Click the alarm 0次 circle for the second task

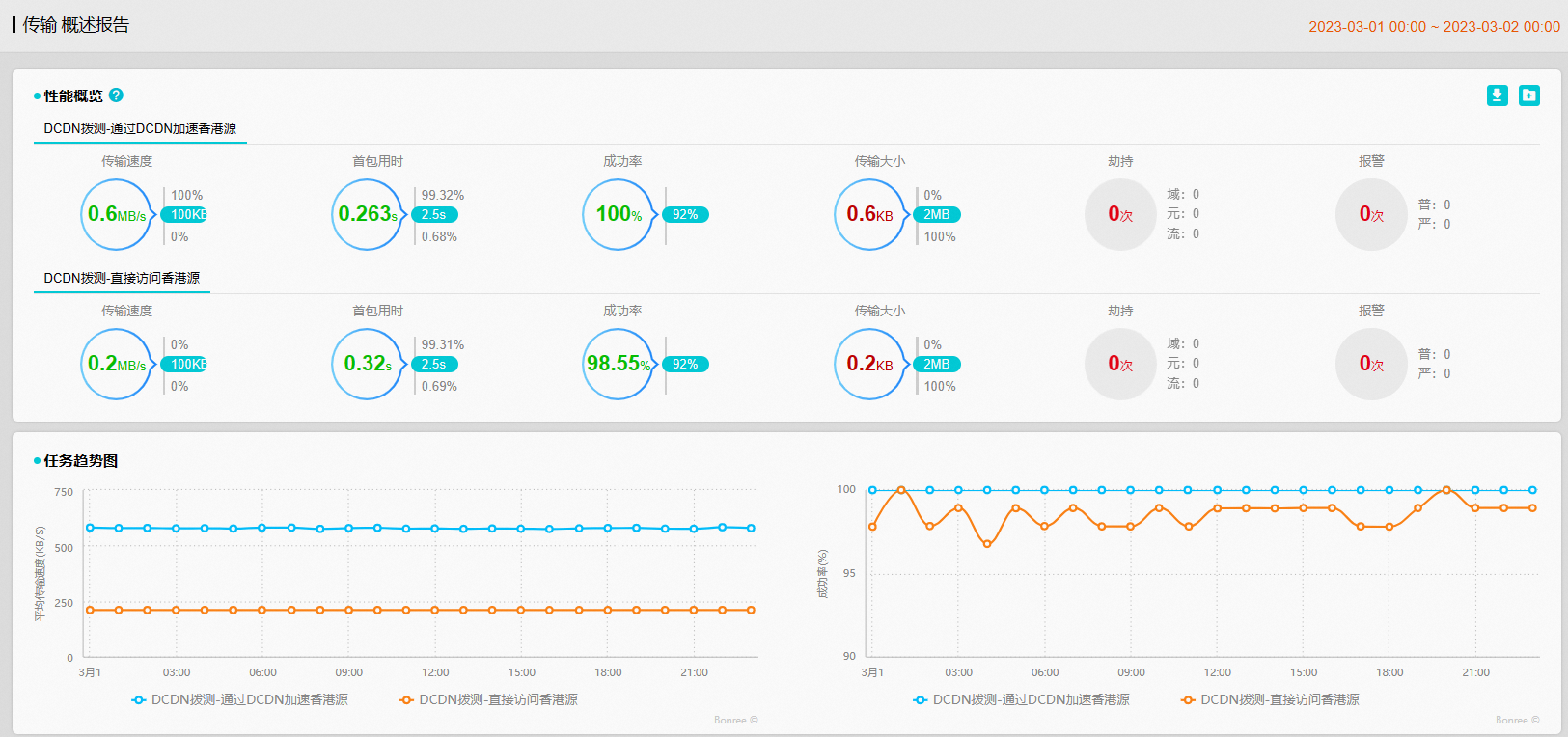click(1371, 364)
